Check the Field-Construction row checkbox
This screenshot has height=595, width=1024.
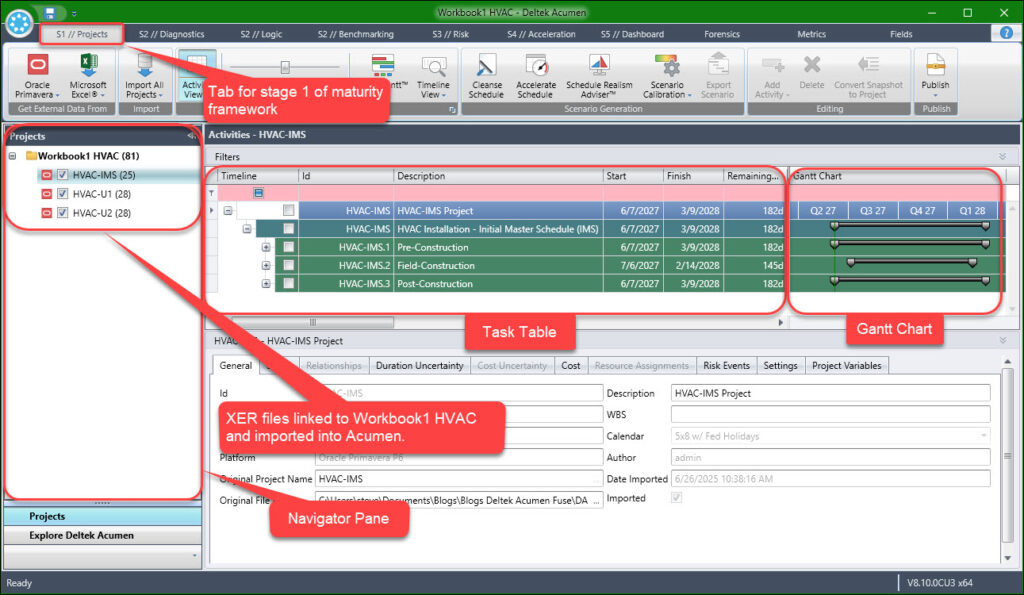(288, 265)
